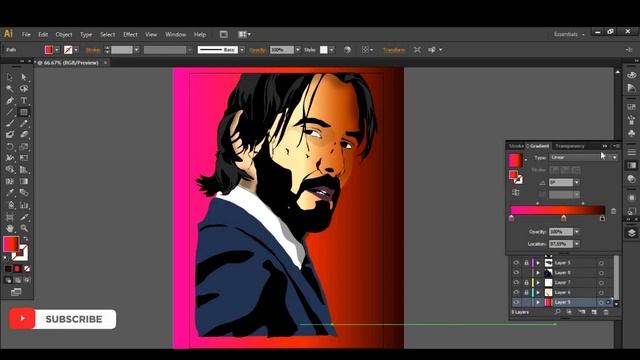Viewport: 640px width, 360px height.
Task: Select the Gradient tool in toolbox
Action: tap(24, 181)
